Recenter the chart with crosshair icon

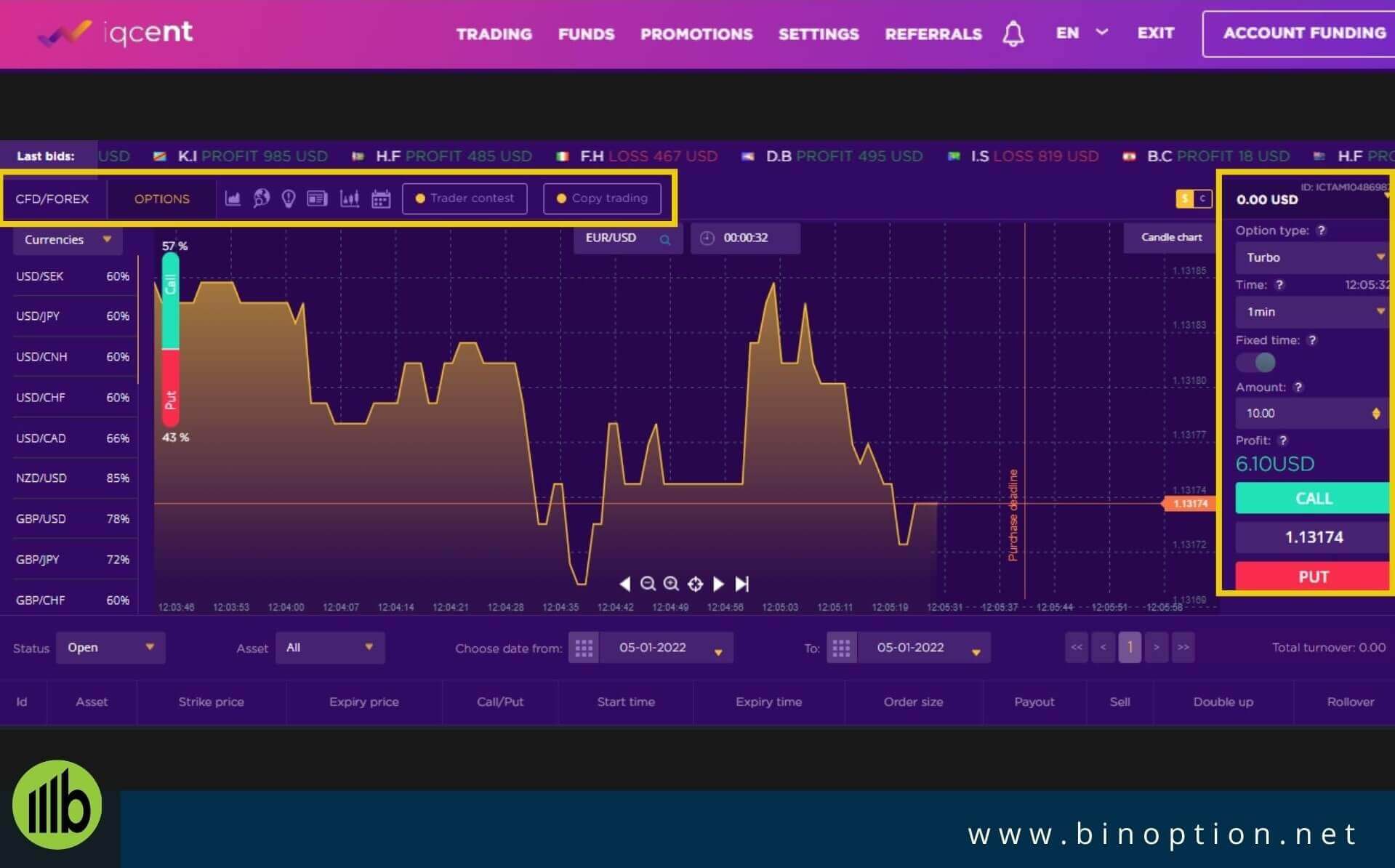click(695, 584)
